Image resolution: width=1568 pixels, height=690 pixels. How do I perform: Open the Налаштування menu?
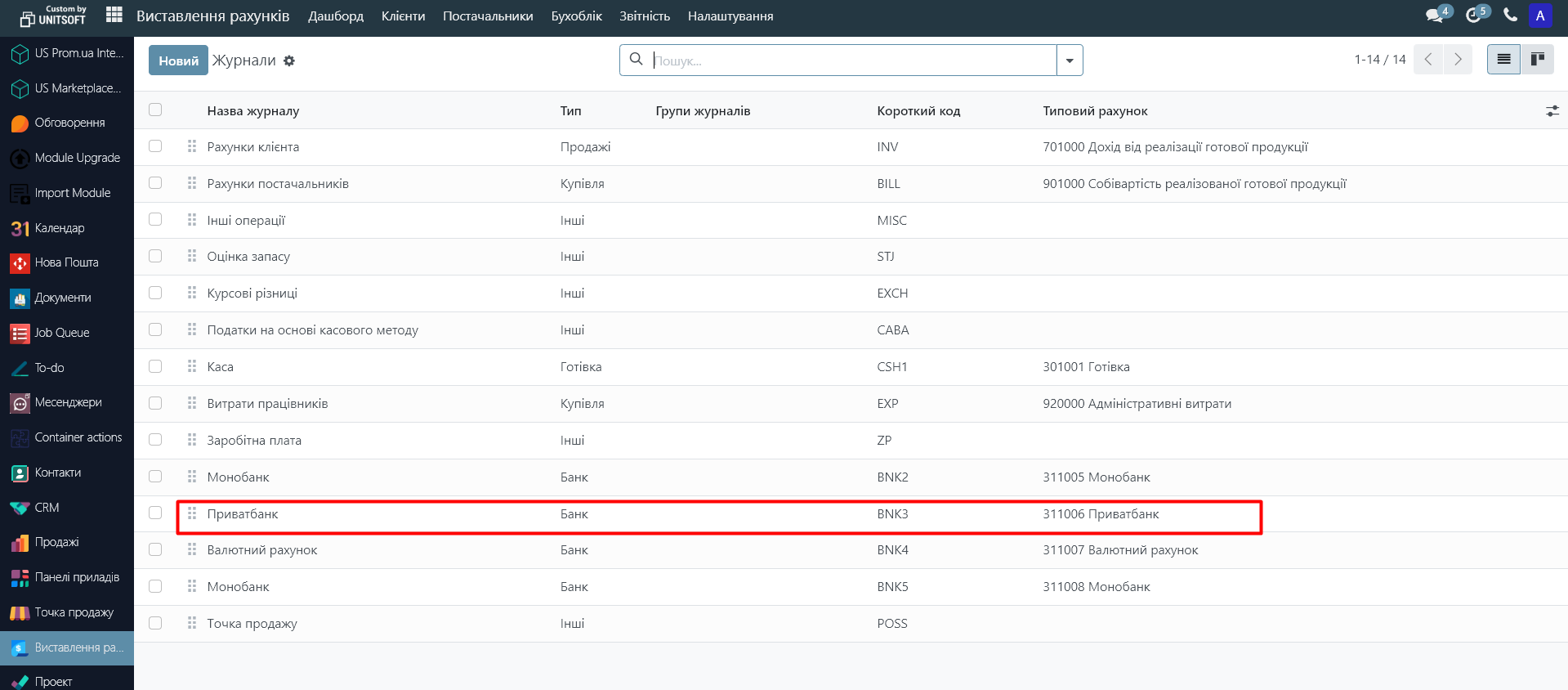point(730,16)
